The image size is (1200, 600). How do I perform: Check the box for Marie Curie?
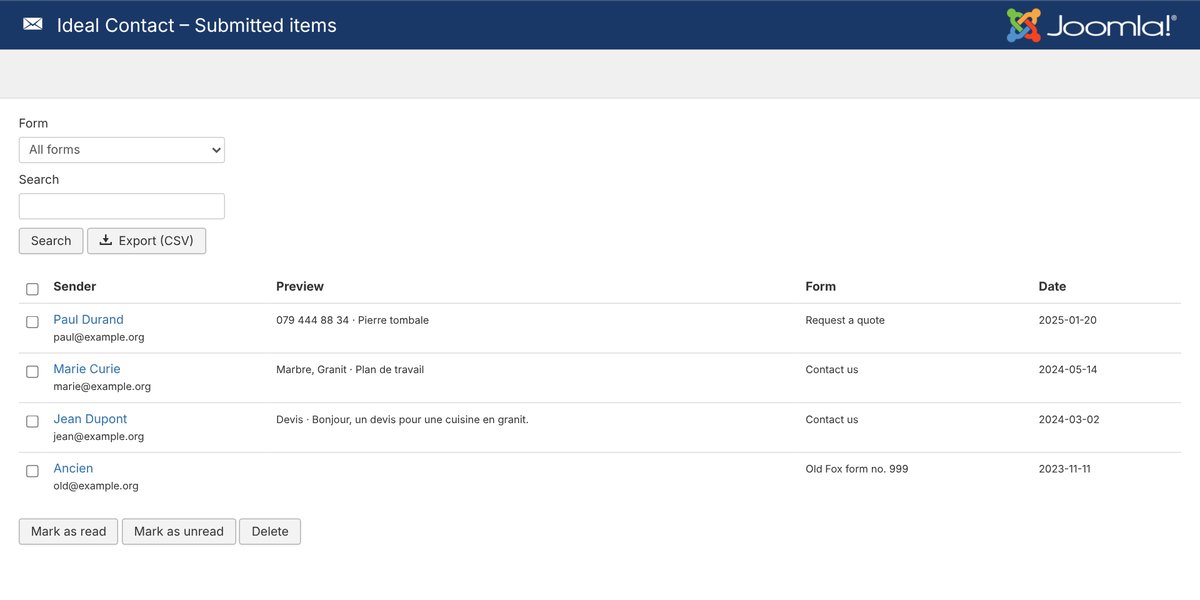[32, 372]
